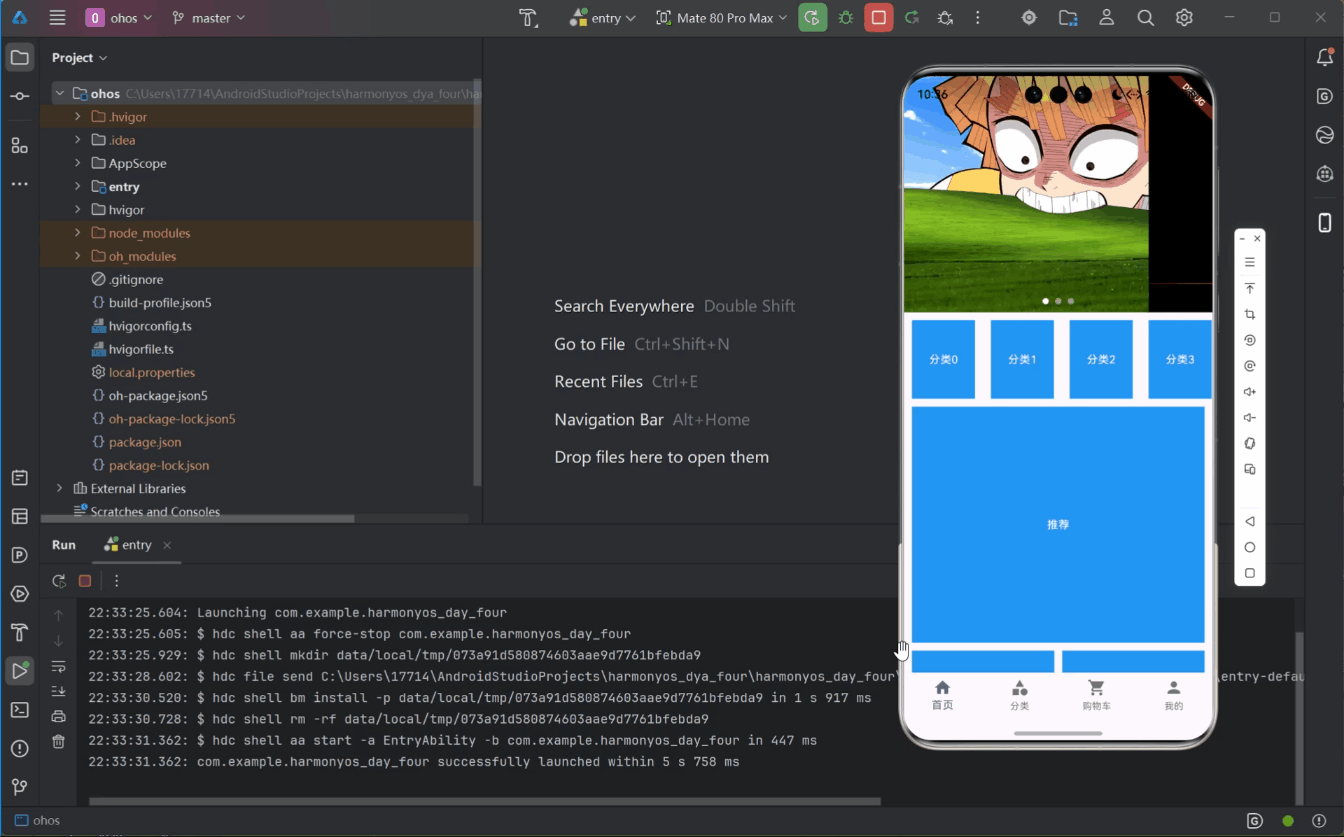Open the main menu hamburger icon

coord(57,18)
